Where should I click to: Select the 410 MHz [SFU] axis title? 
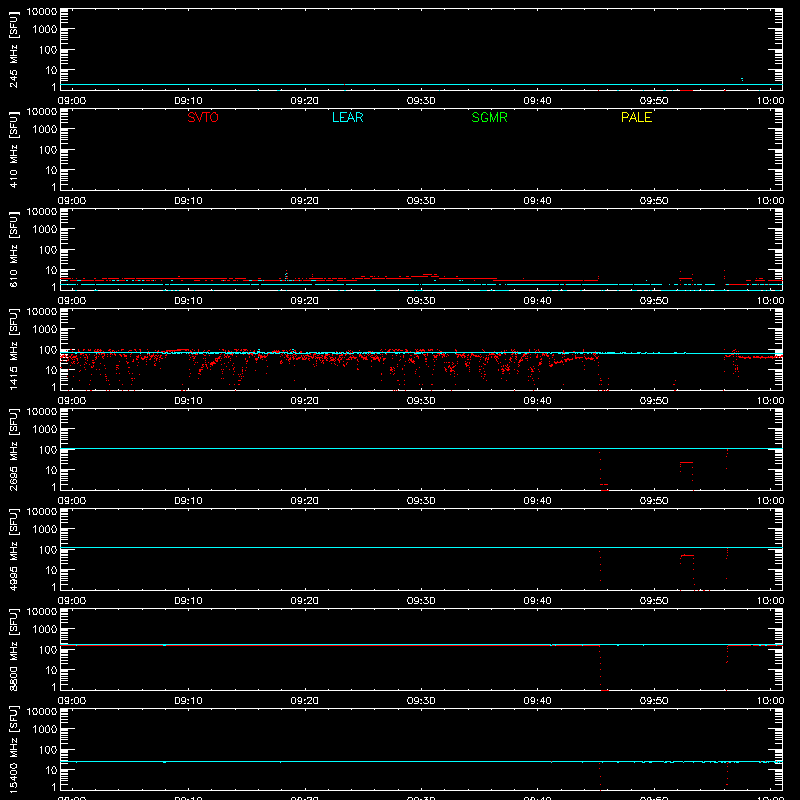click(x=14, y=149)
